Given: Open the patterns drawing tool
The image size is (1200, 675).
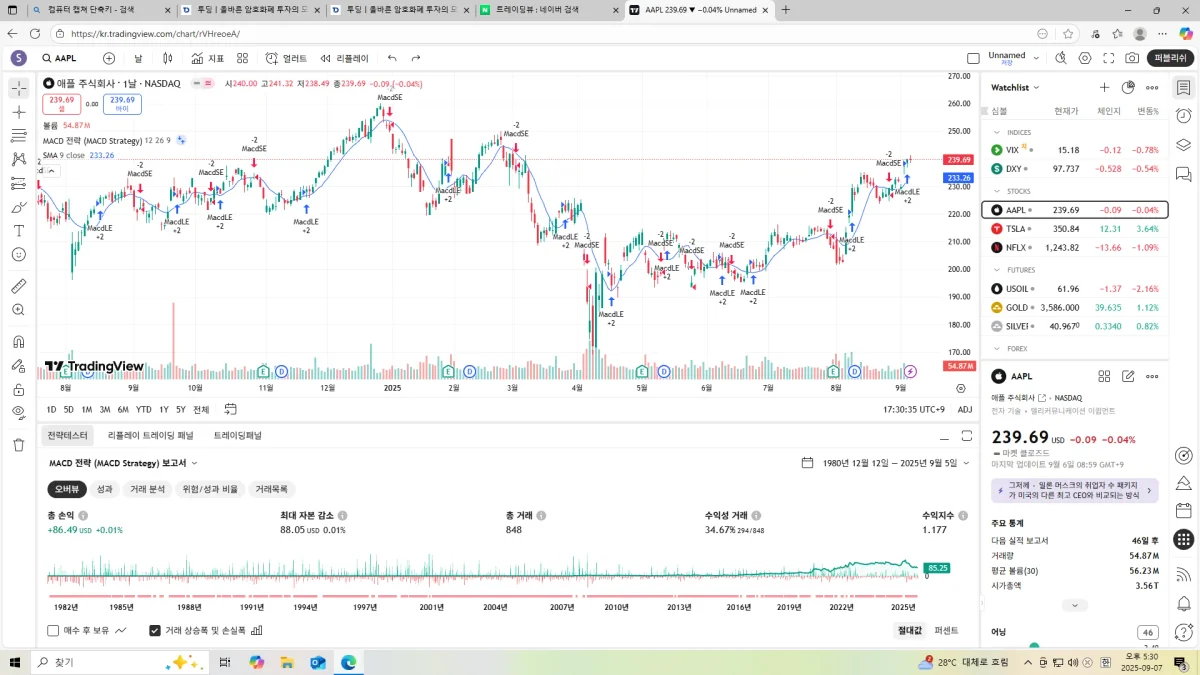Looking at the screenshot, I should tap(19, 159).
